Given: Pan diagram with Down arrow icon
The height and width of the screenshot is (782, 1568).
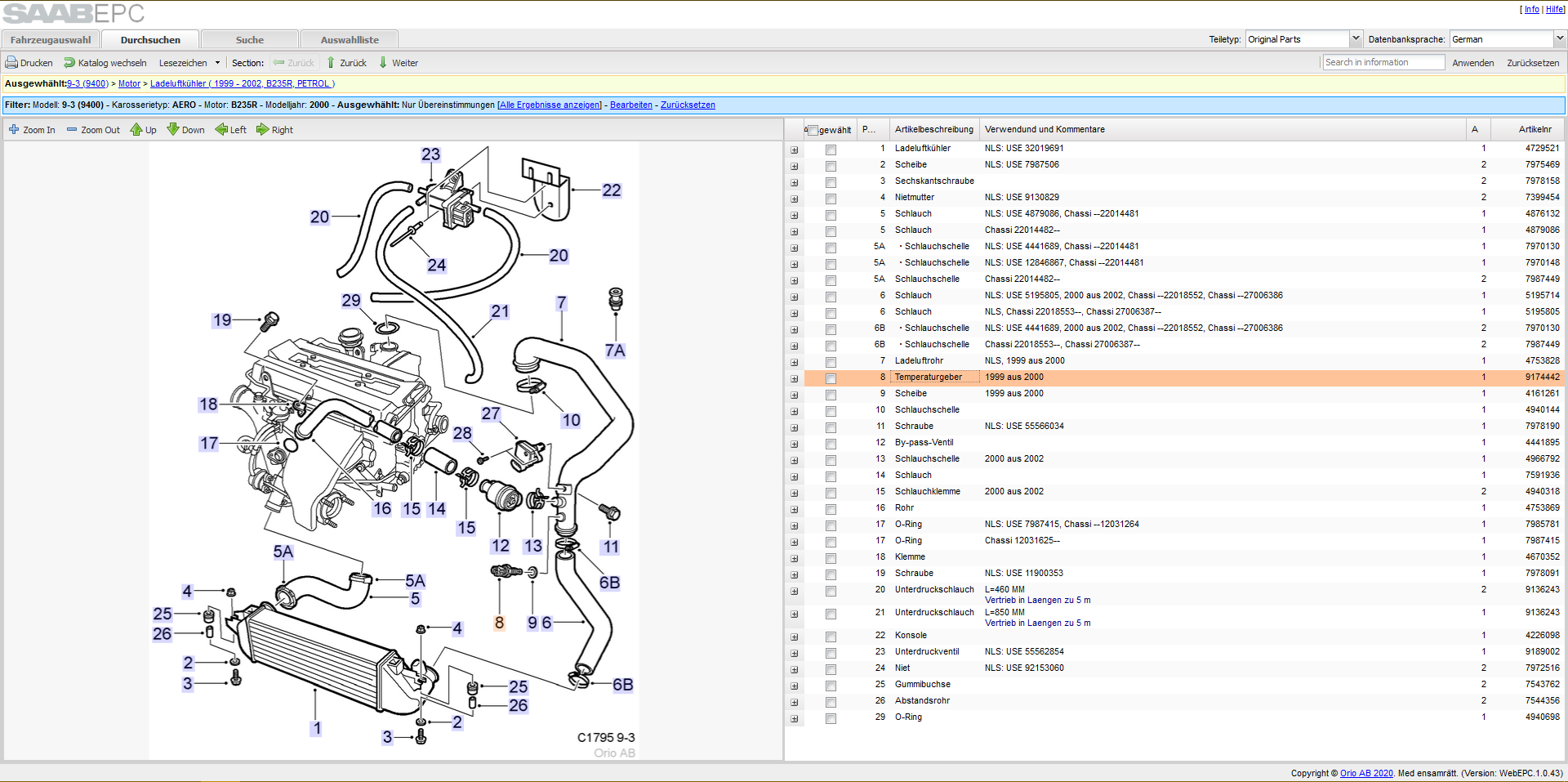Looking at the screenshot, I should tap(173, 130).
